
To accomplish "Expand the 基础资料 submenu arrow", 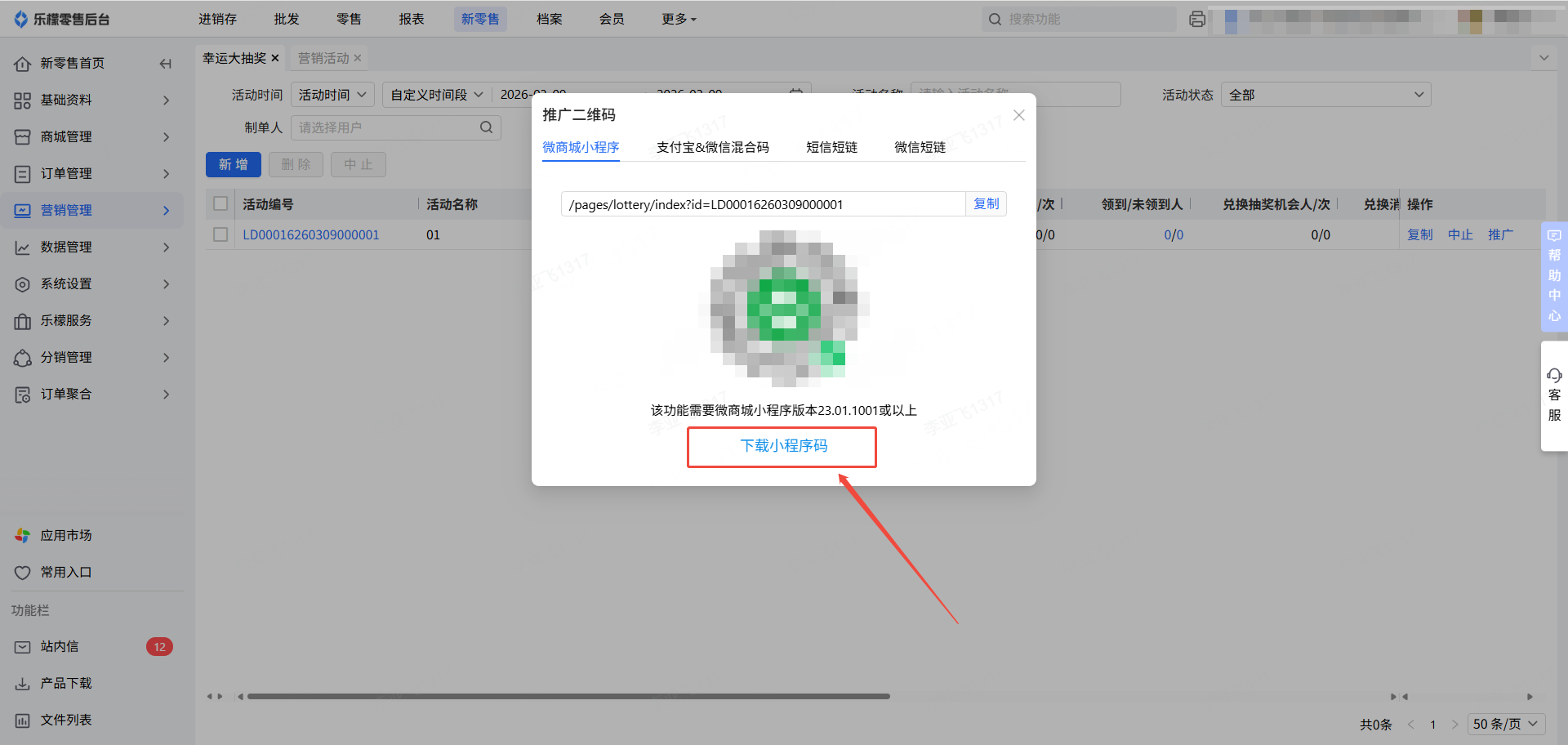I will click(x=166, y=100).
